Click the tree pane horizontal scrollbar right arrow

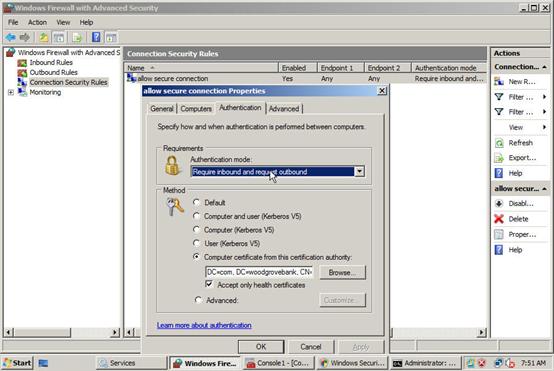115,332
